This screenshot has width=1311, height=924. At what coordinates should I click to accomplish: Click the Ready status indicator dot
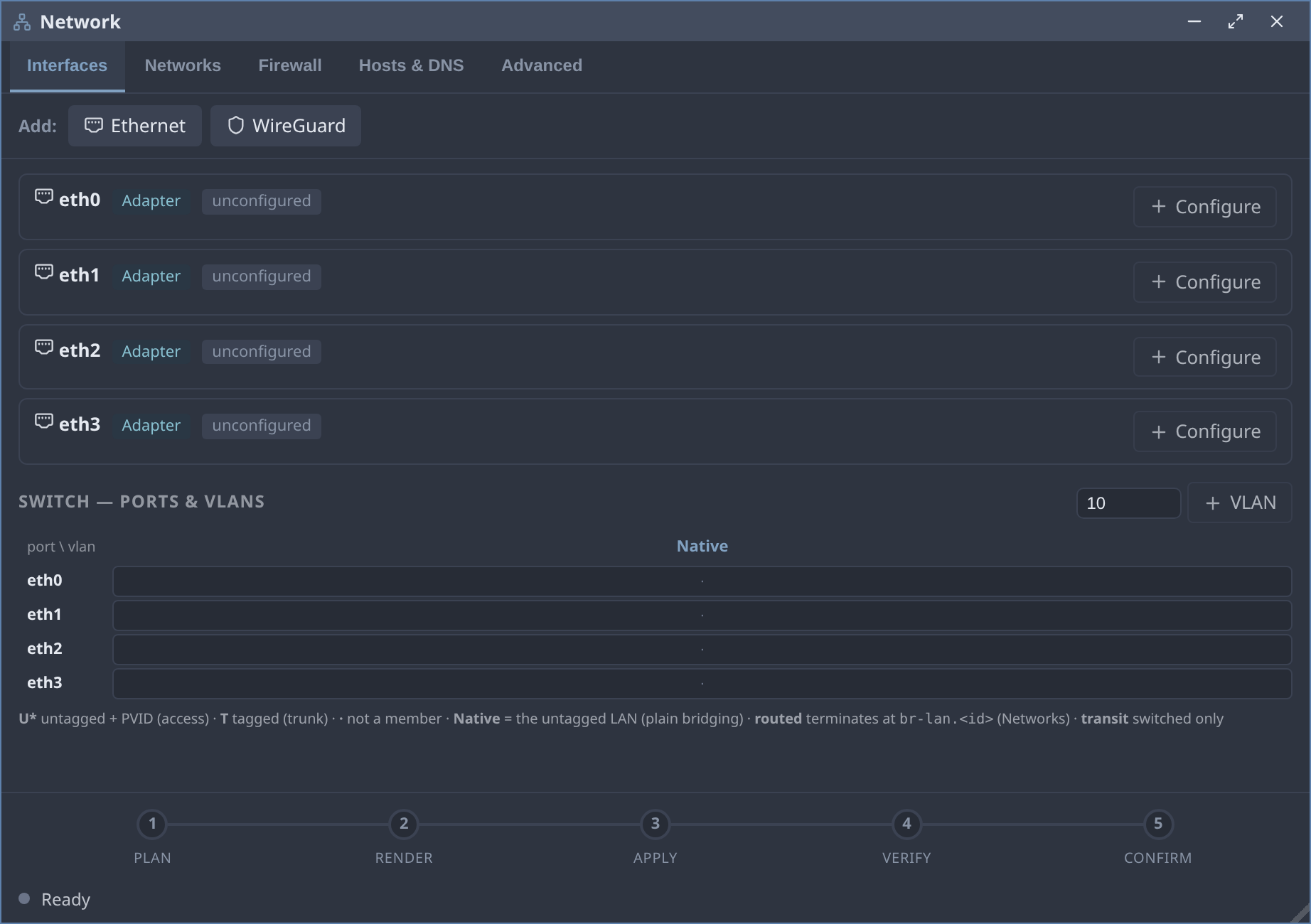pos(24,898)
